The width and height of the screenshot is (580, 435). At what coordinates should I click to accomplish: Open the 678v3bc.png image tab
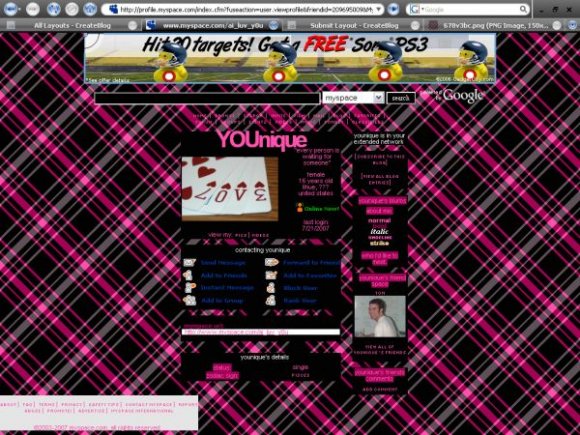[495, 26]
